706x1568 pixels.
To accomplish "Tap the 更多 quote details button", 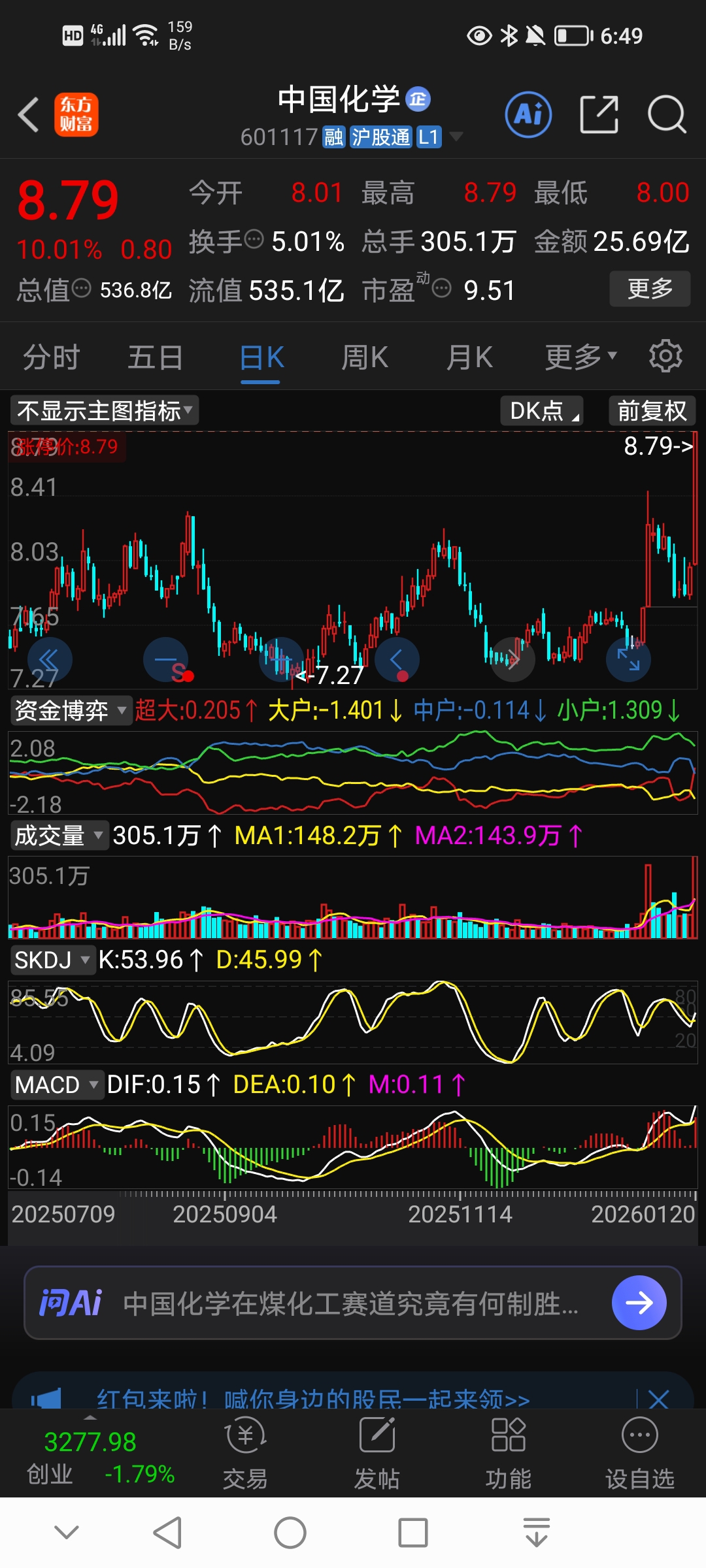I will [650, 288].
